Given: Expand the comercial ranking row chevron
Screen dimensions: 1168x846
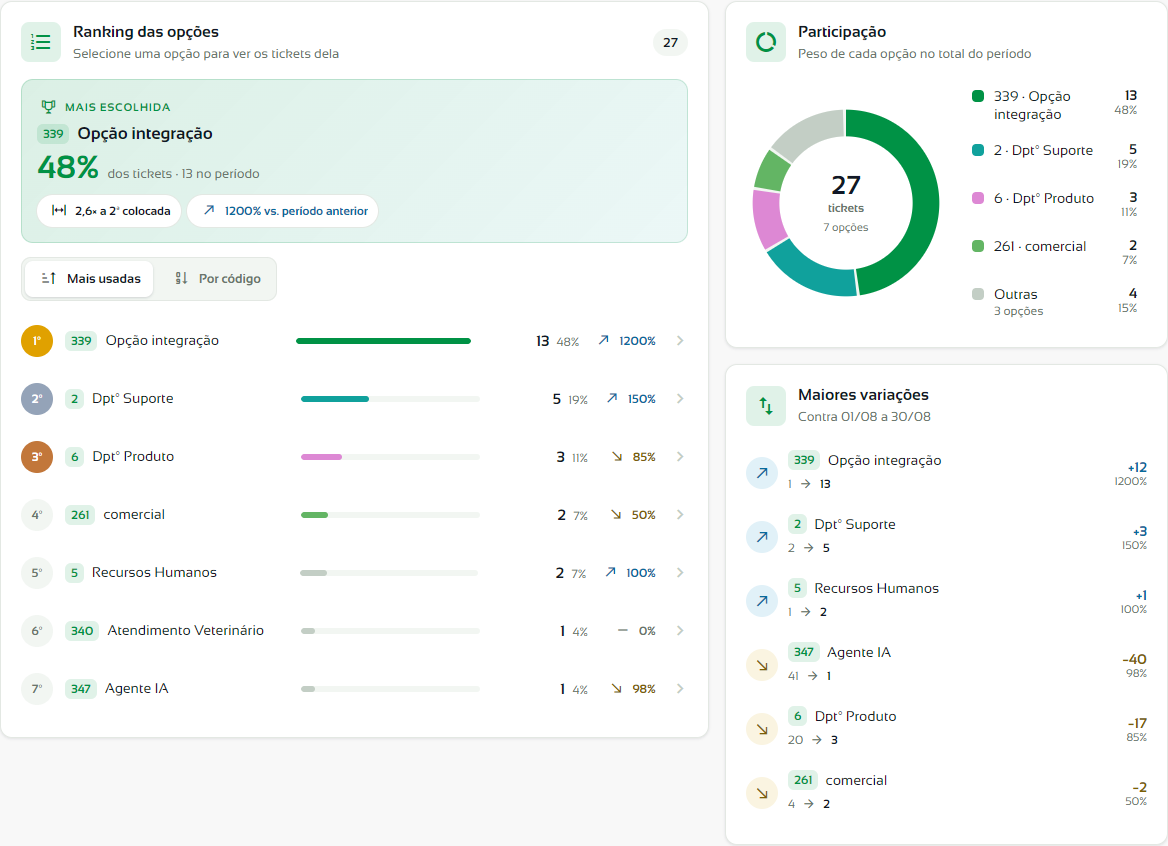Looking at the screenshot, I should 680,515.
